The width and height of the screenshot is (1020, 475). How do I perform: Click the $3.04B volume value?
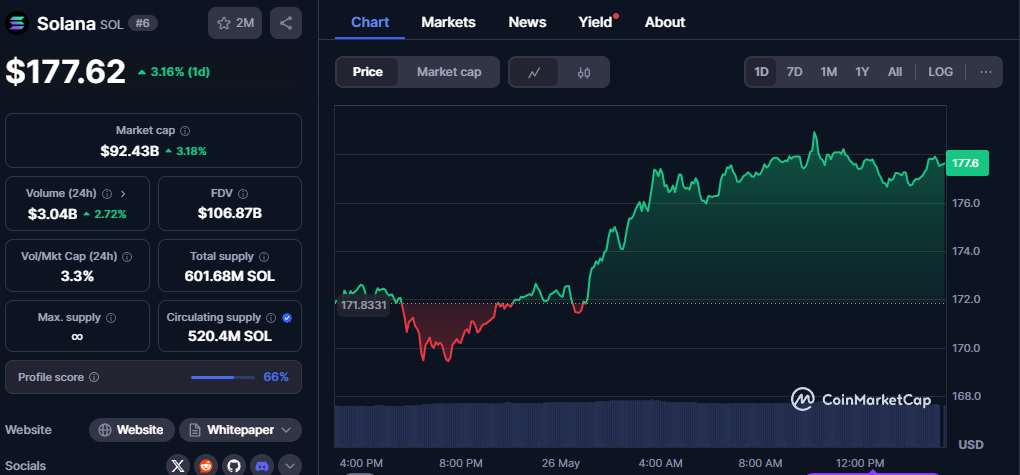52,213
